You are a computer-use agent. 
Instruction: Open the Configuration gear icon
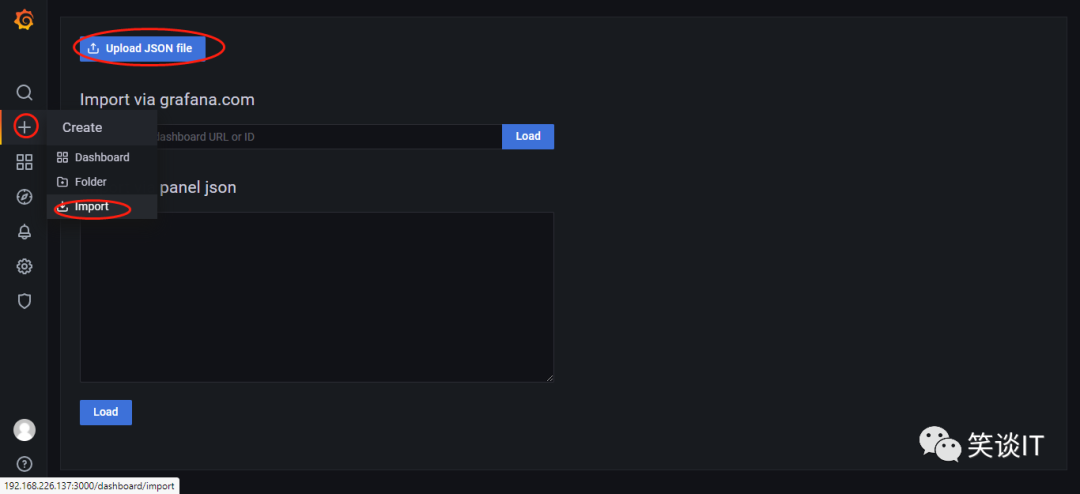[24, 267]
